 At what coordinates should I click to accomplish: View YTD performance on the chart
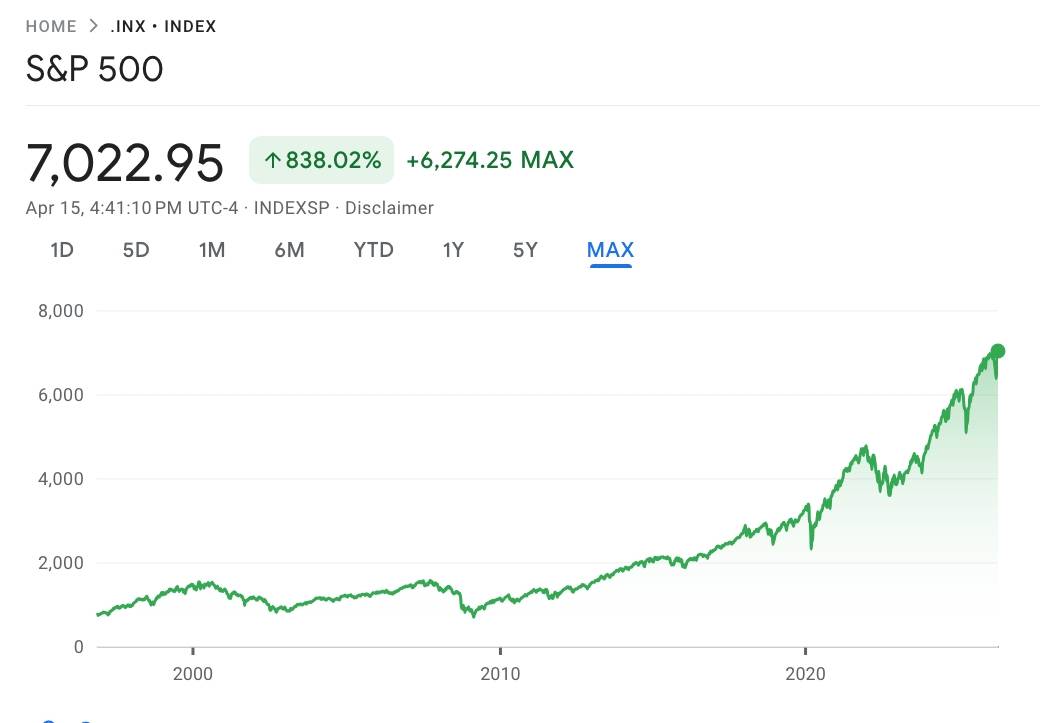click(373, 250)
